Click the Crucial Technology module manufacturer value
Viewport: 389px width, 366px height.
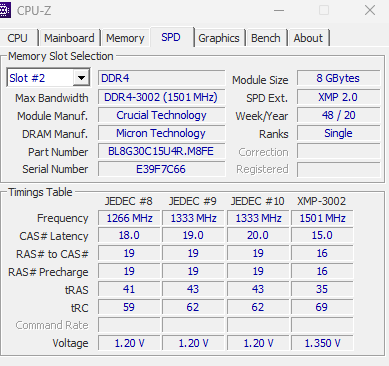tap(161, 115)
